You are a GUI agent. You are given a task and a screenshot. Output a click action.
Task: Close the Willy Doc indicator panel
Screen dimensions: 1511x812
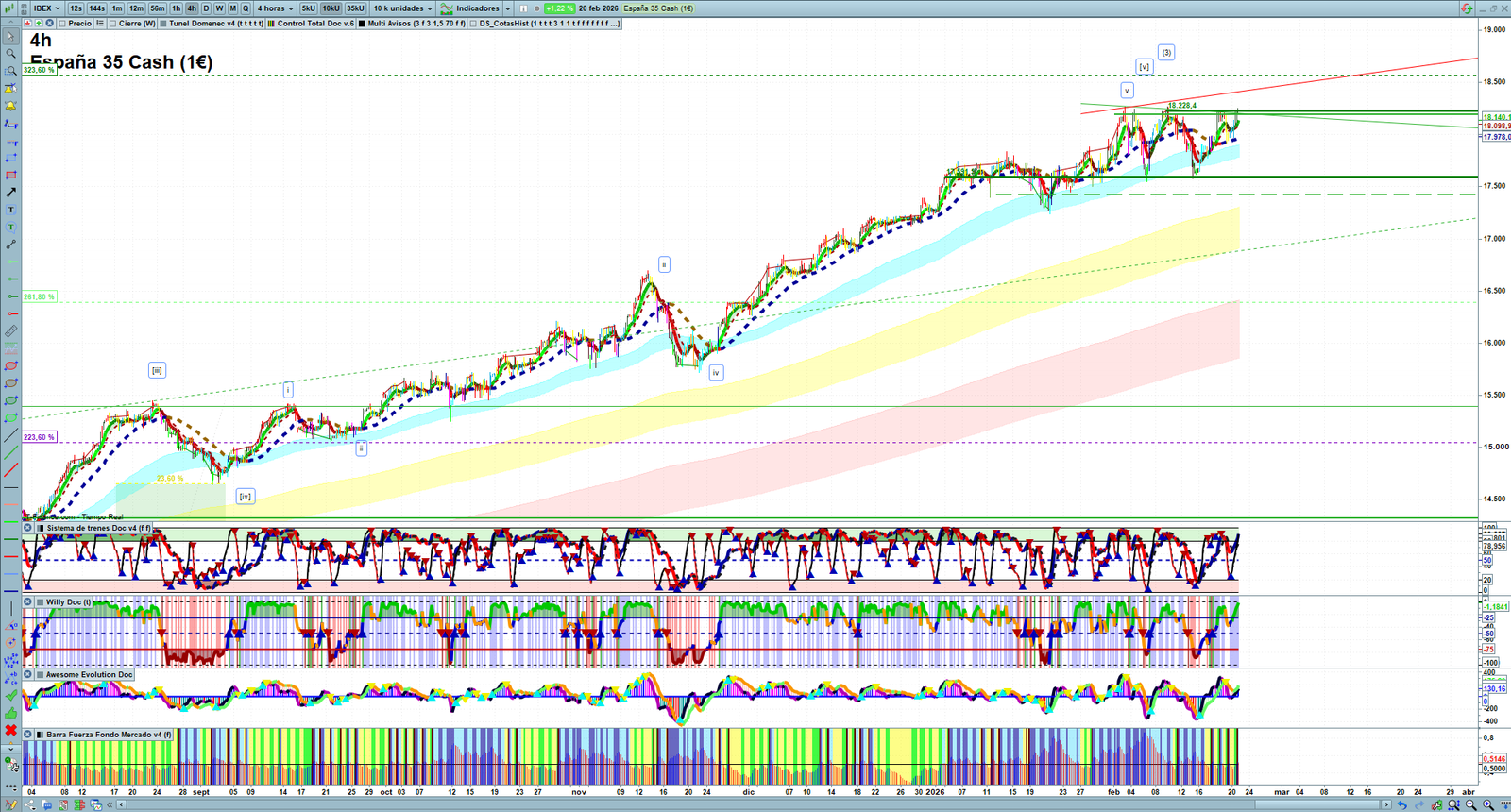28,601
